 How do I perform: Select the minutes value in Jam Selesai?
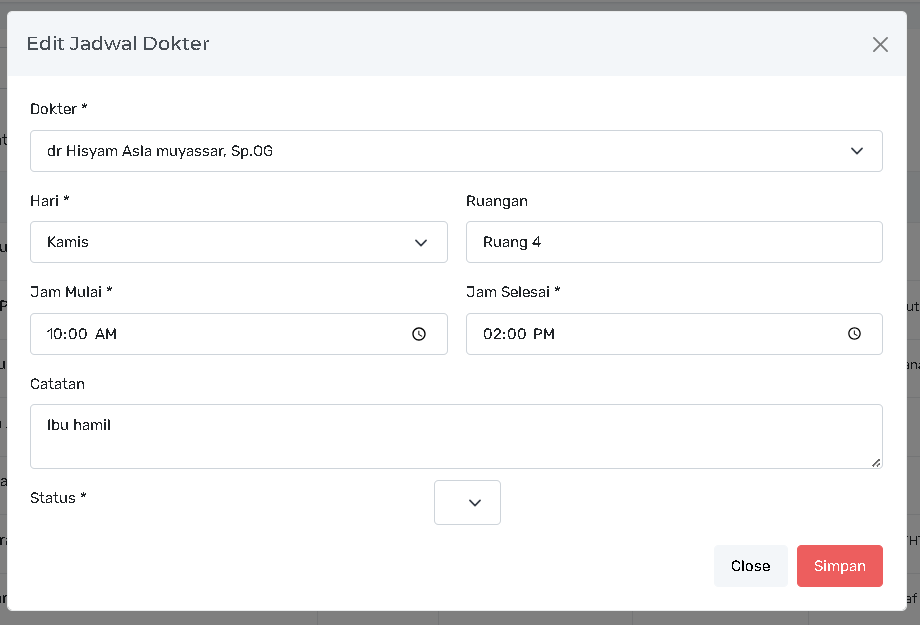click(516, 334)
